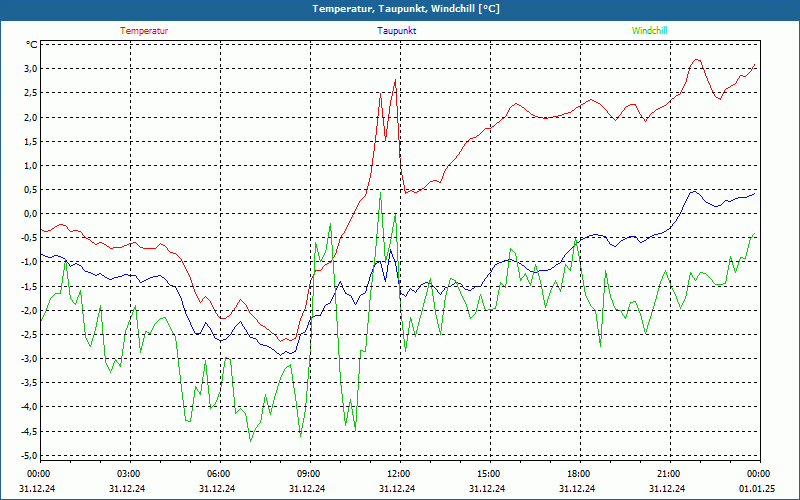Click the '2,0' y-axis value
This screenshot has height=500, width=800.
(x=31, y=117)
